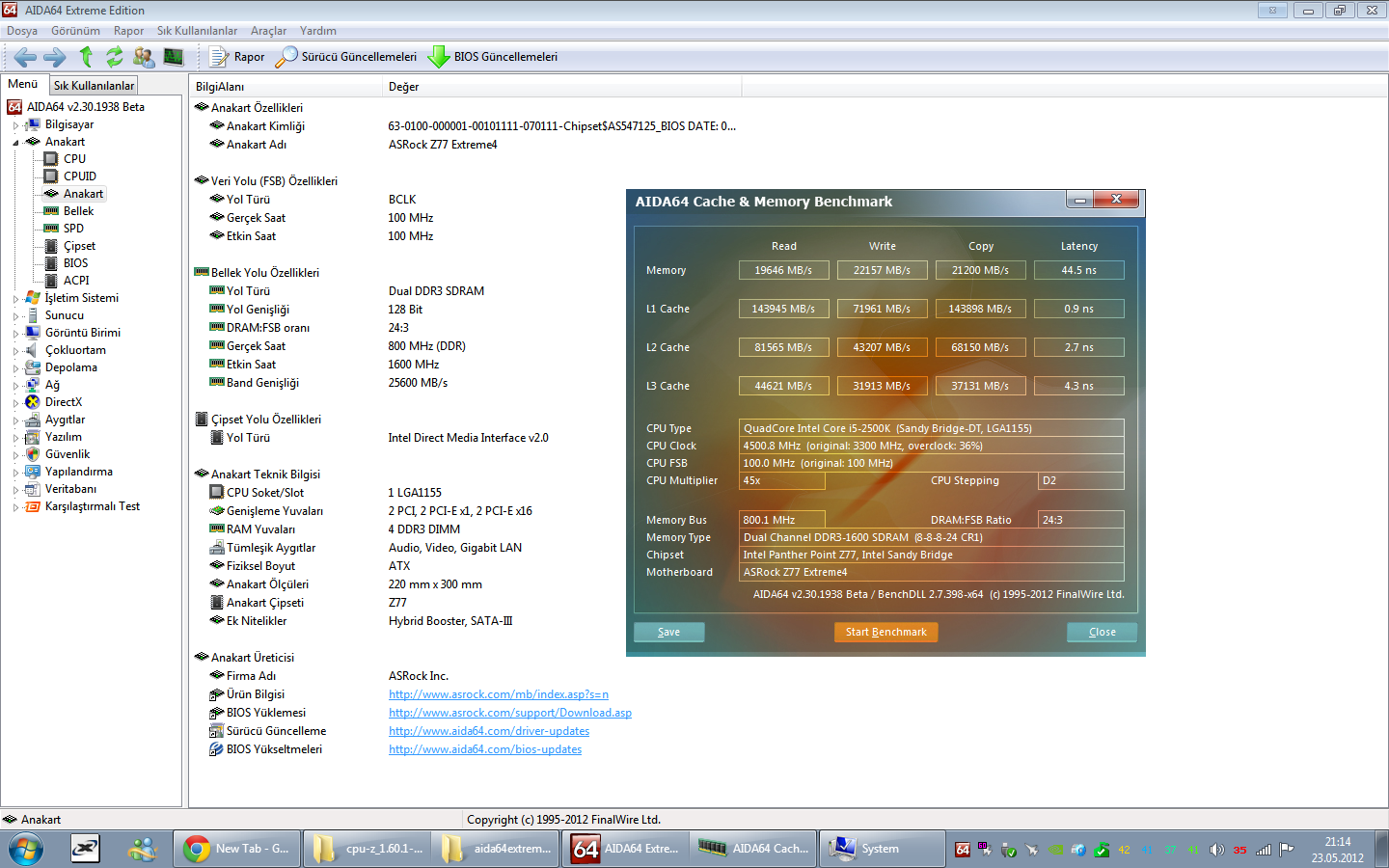Click the Memory Read value 19646 MB/s

783,270
